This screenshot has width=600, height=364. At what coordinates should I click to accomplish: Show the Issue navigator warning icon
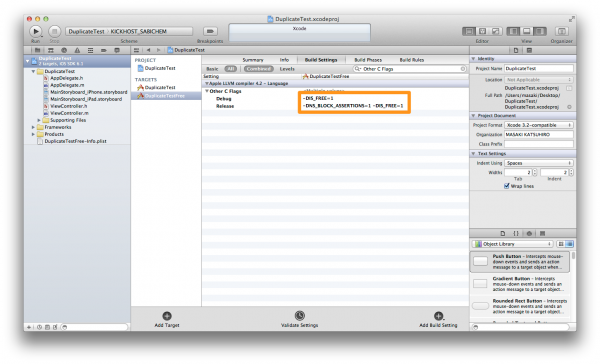[77, 50]
